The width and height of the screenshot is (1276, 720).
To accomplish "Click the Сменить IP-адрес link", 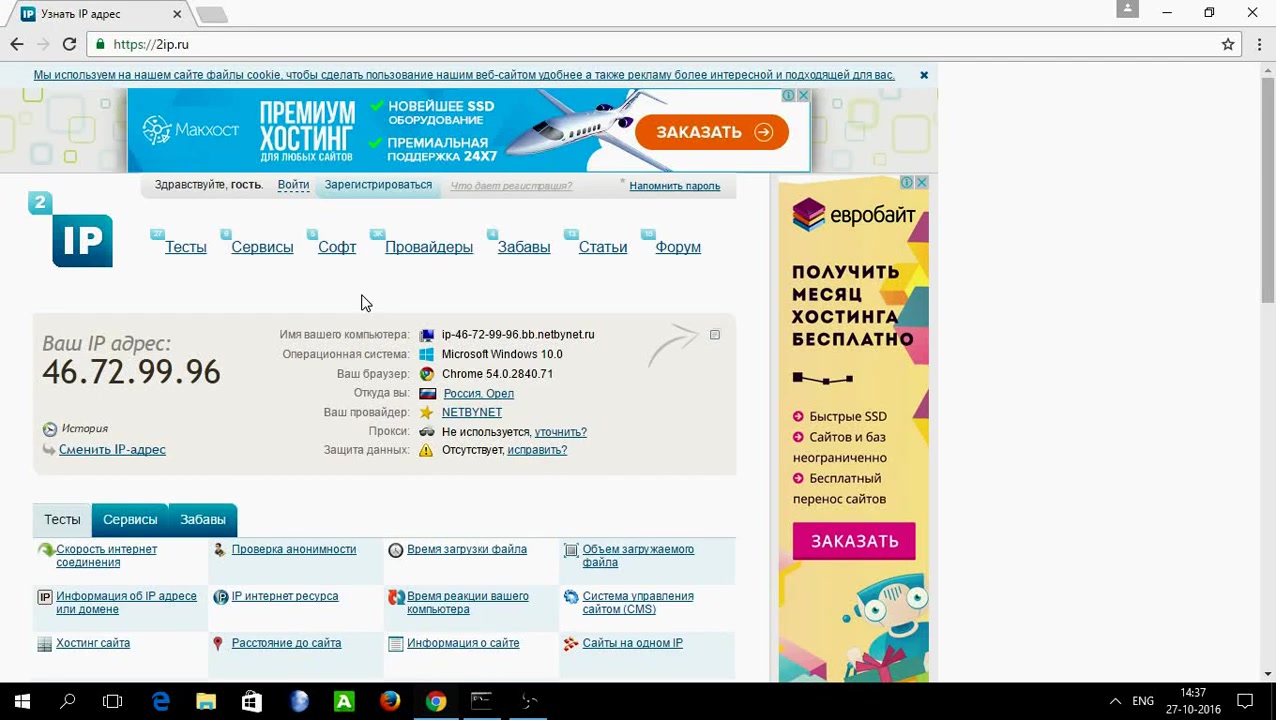I will click(x=112, y=450).
